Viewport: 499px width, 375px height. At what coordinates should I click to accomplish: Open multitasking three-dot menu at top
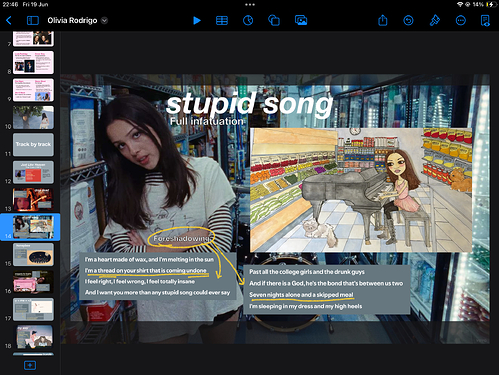(250, 5)
